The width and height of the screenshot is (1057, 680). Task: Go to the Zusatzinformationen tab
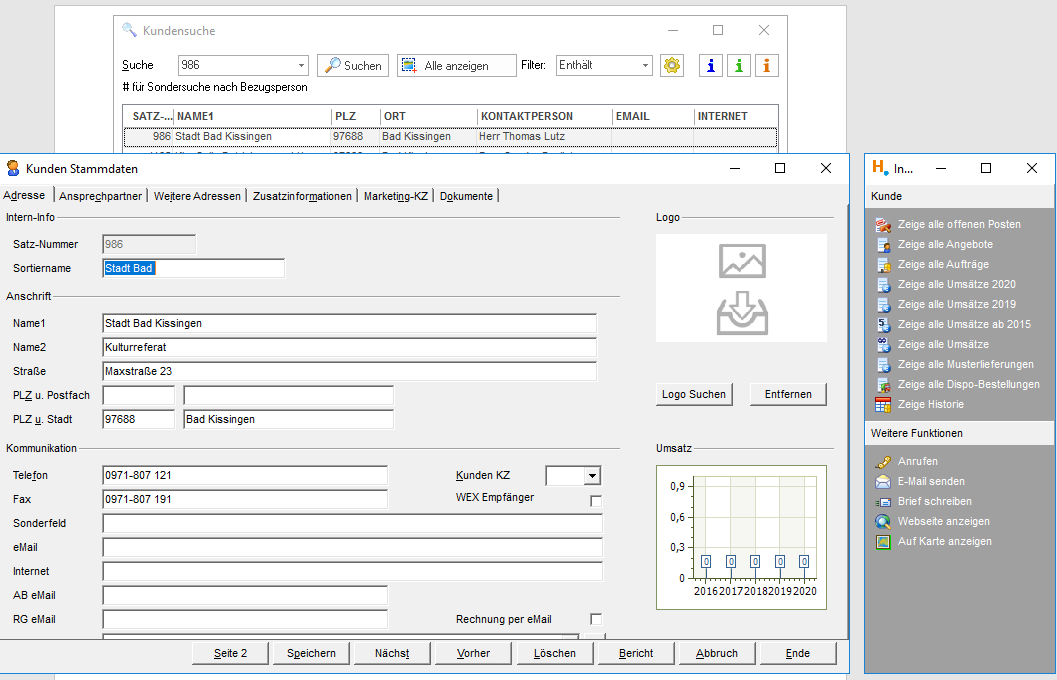[x=302, y=196]
